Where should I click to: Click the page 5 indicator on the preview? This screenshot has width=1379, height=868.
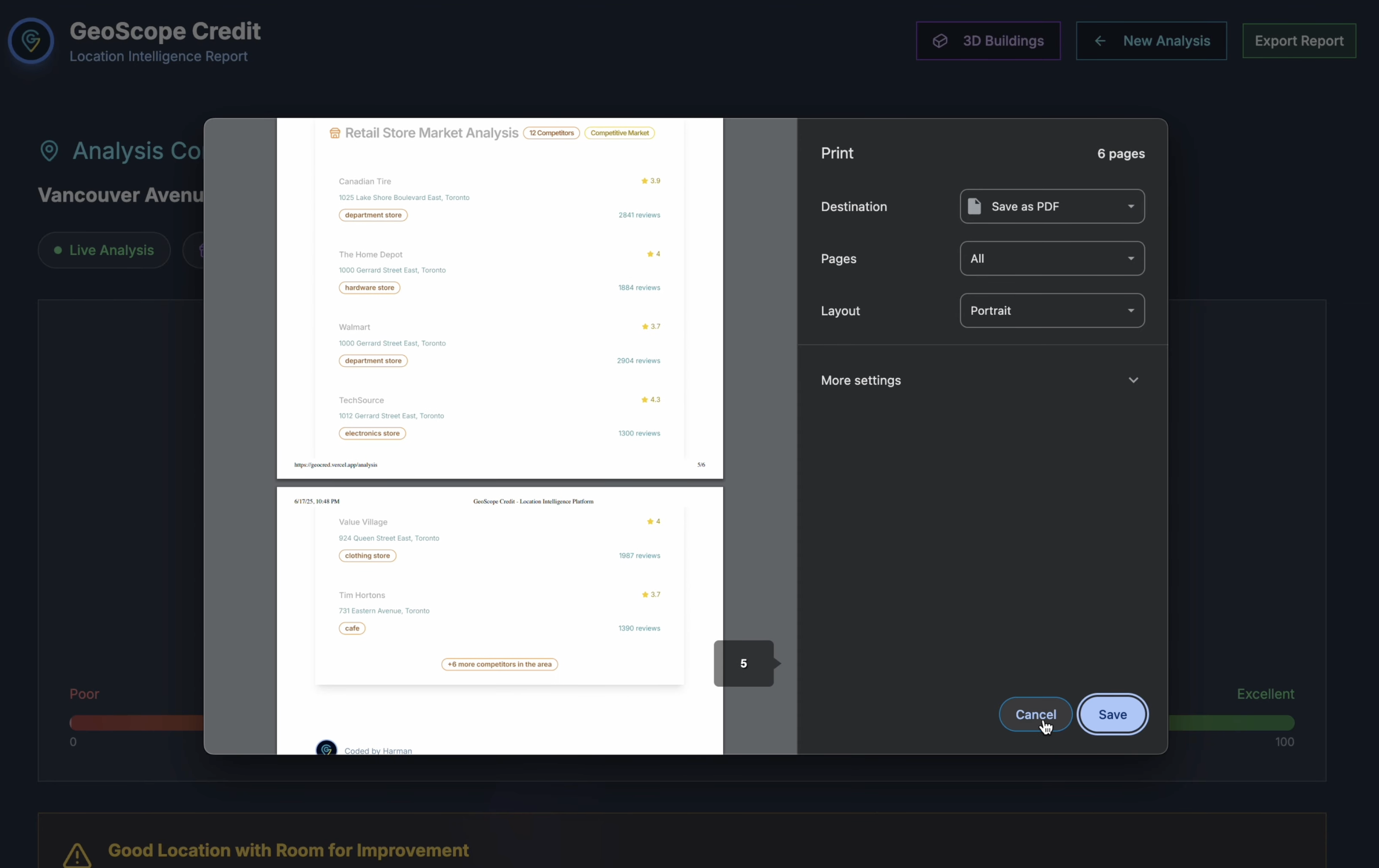pyautogui.click(x=743, y=663)
